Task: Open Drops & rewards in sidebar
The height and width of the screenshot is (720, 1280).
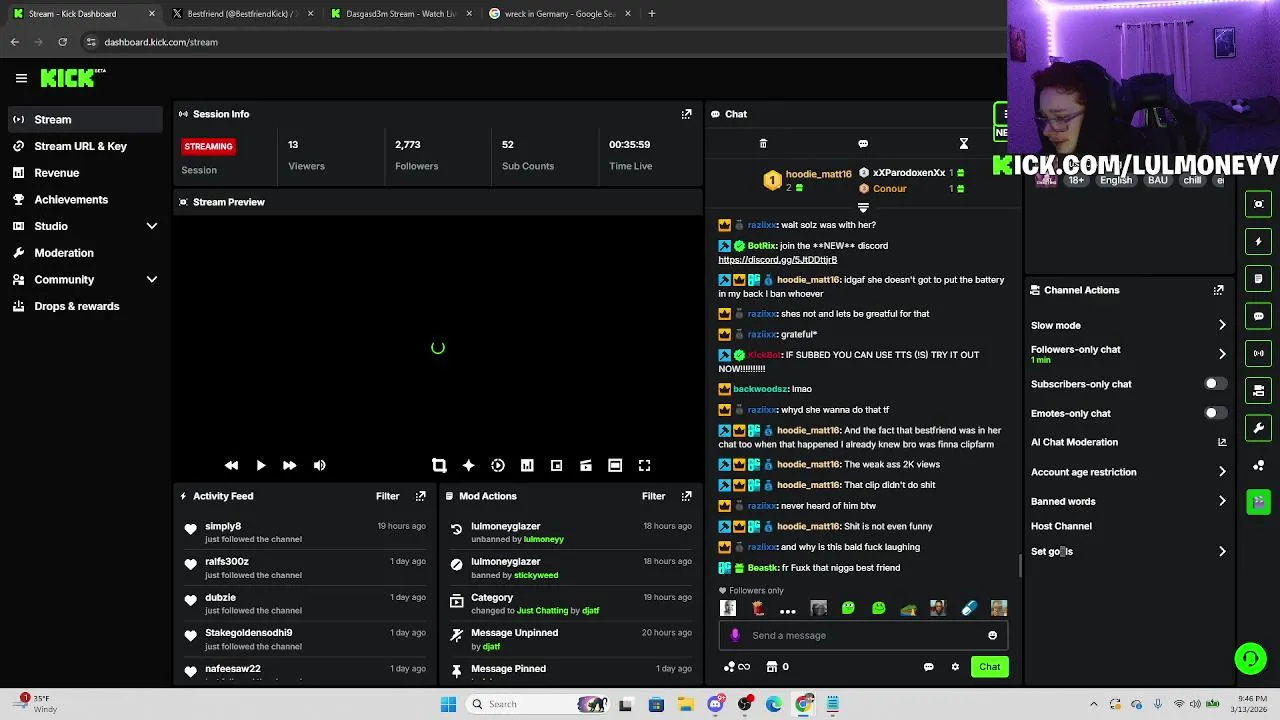Action: [84, 306]
